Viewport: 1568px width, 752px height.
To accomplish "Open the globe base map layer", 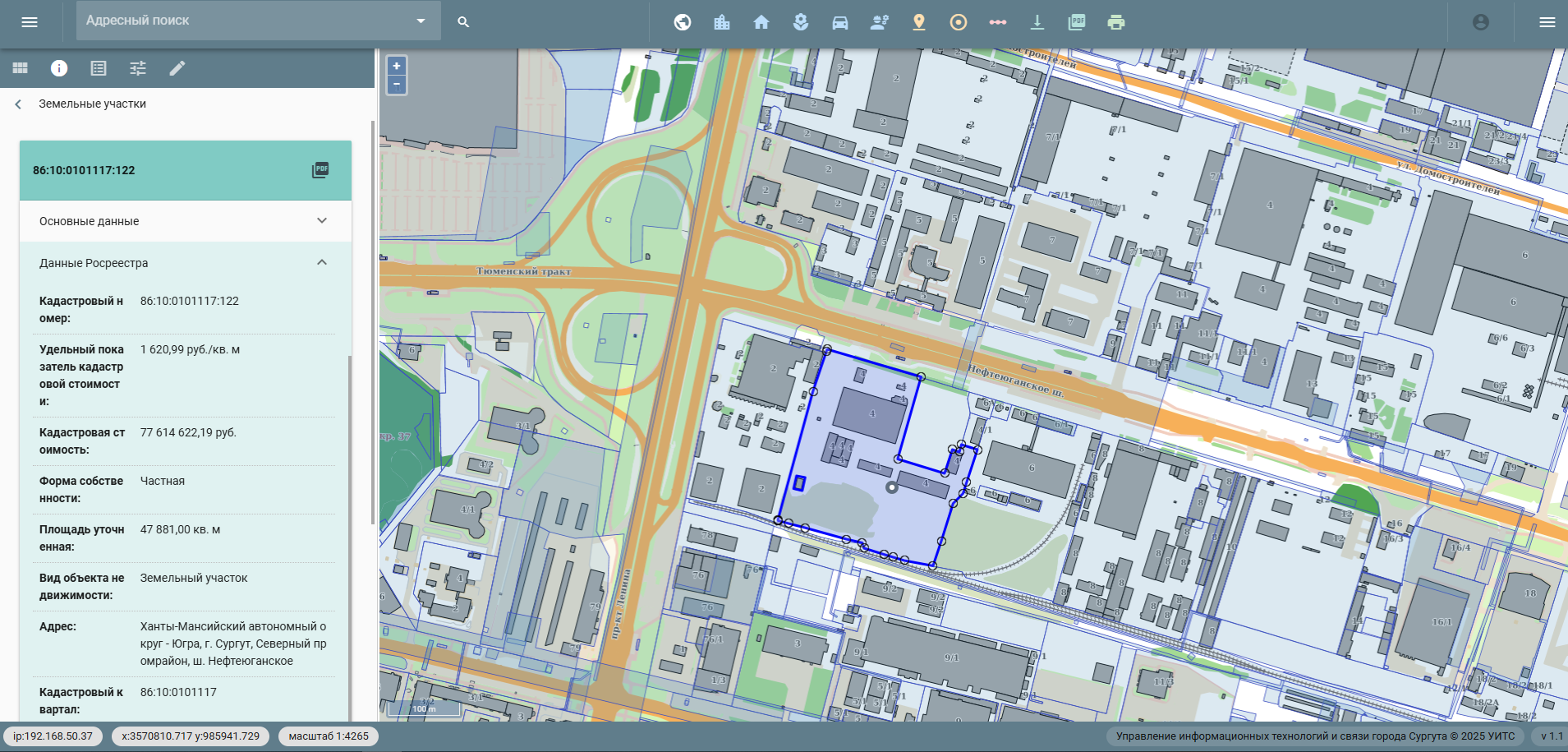I will (683, 22).
